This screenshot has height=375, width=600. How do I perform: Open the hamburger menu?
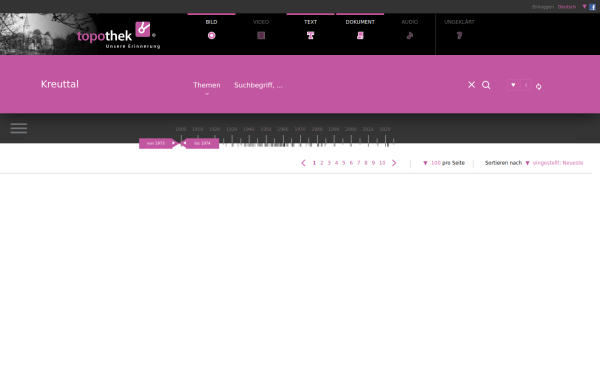(x=19, y=128)
